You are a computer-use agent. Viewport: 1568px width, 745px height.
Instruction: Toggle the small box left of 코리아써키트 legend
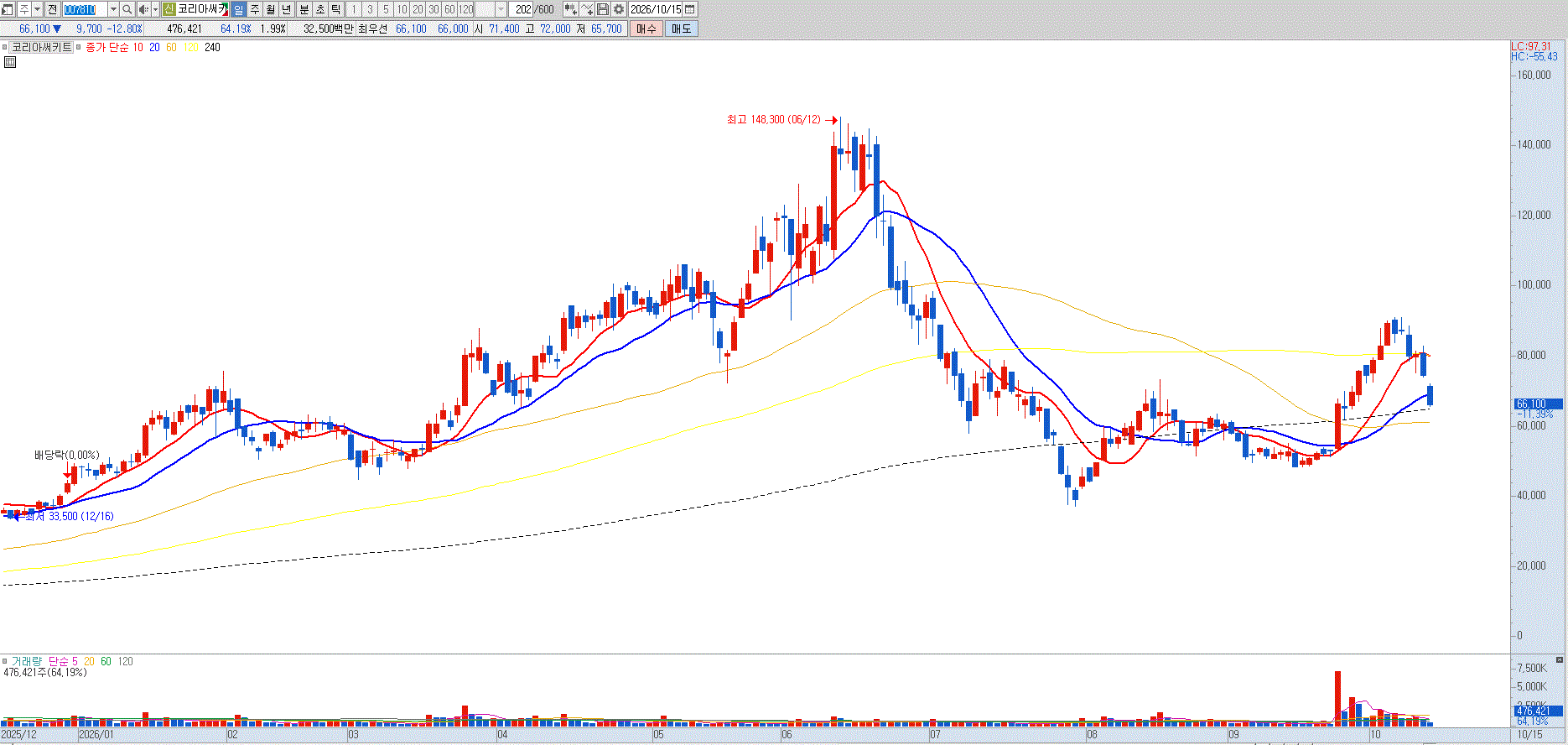click(5, 48)
